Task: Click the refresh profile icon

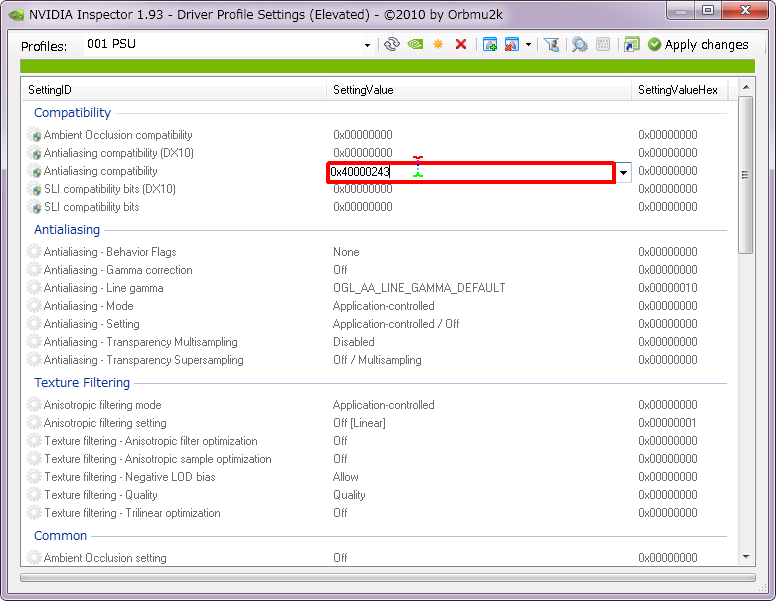Action: tap(391, 45)
